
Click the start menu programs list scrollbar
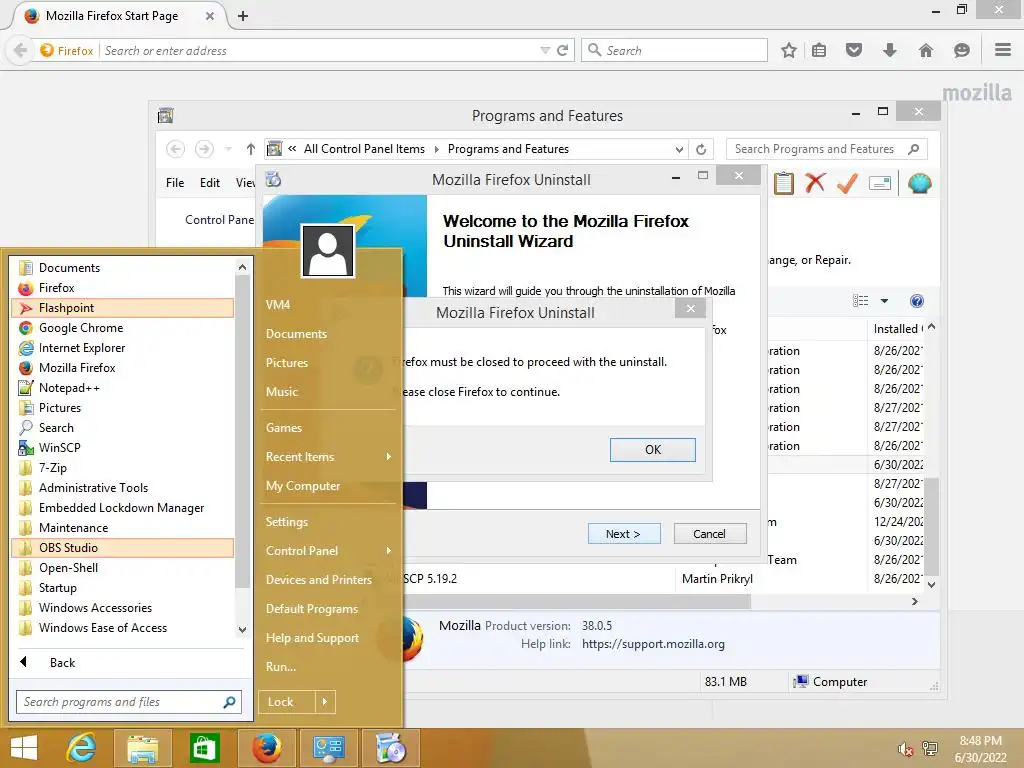tap(242, 431)
